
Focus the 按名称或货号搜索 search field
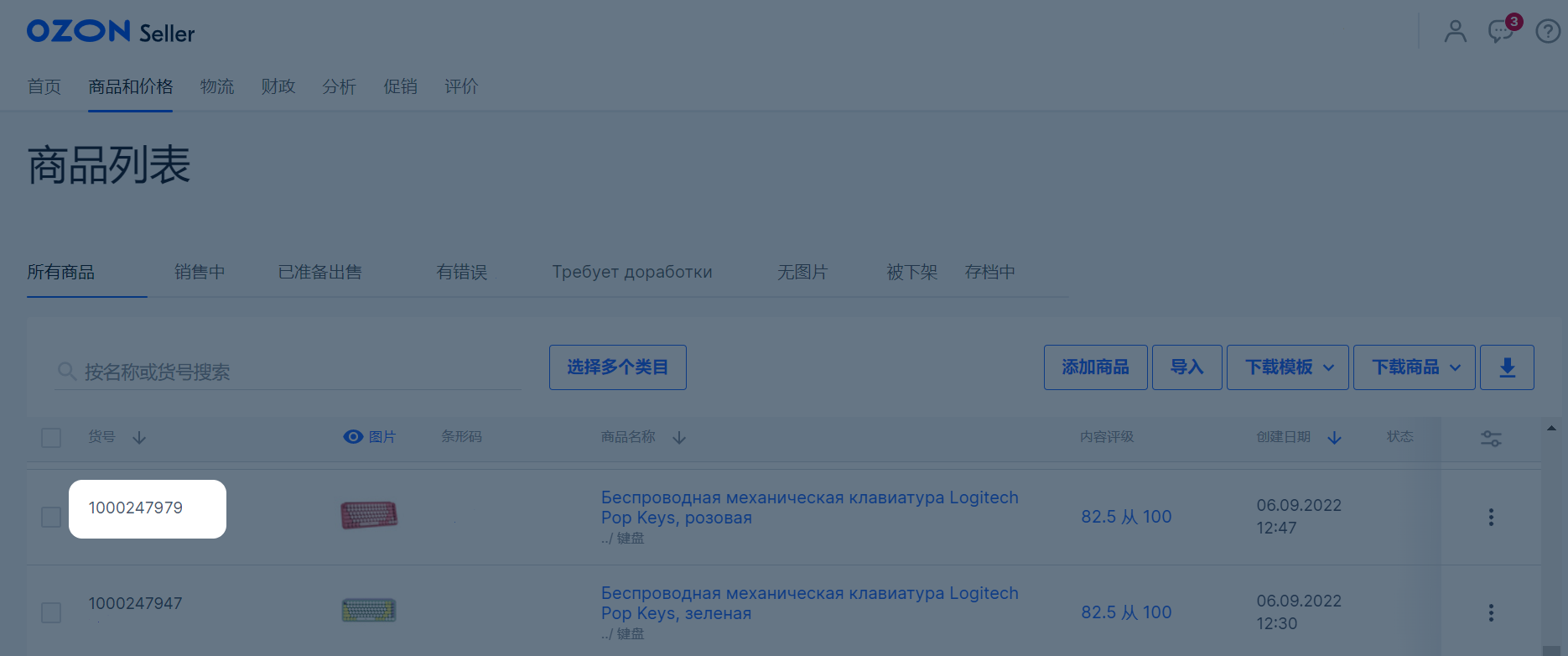288,372
